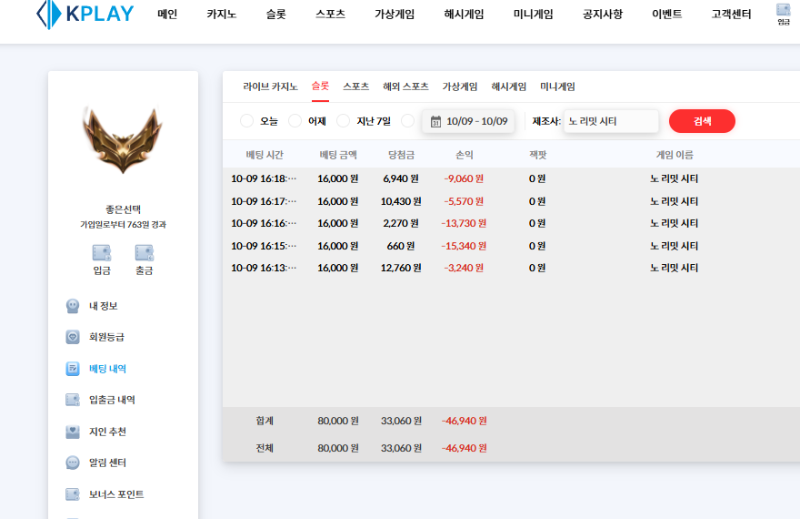Select the Last 7 days (지난 7일) radio
The height and width of the screenshot is (519, 800).
point(343,121)
